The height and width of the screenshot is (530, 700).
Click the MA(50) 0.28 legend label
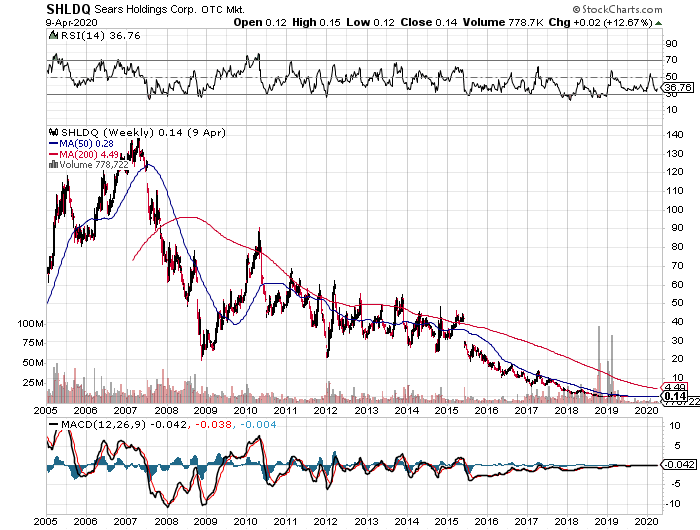86,144
